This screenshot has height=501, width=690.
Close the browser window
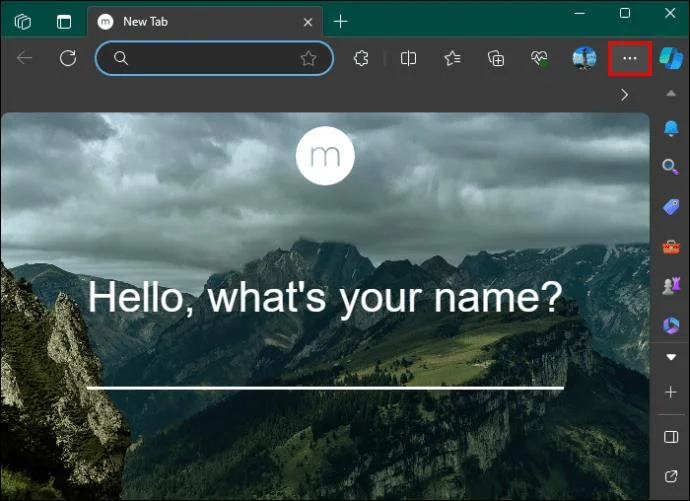tap(670, 13)
